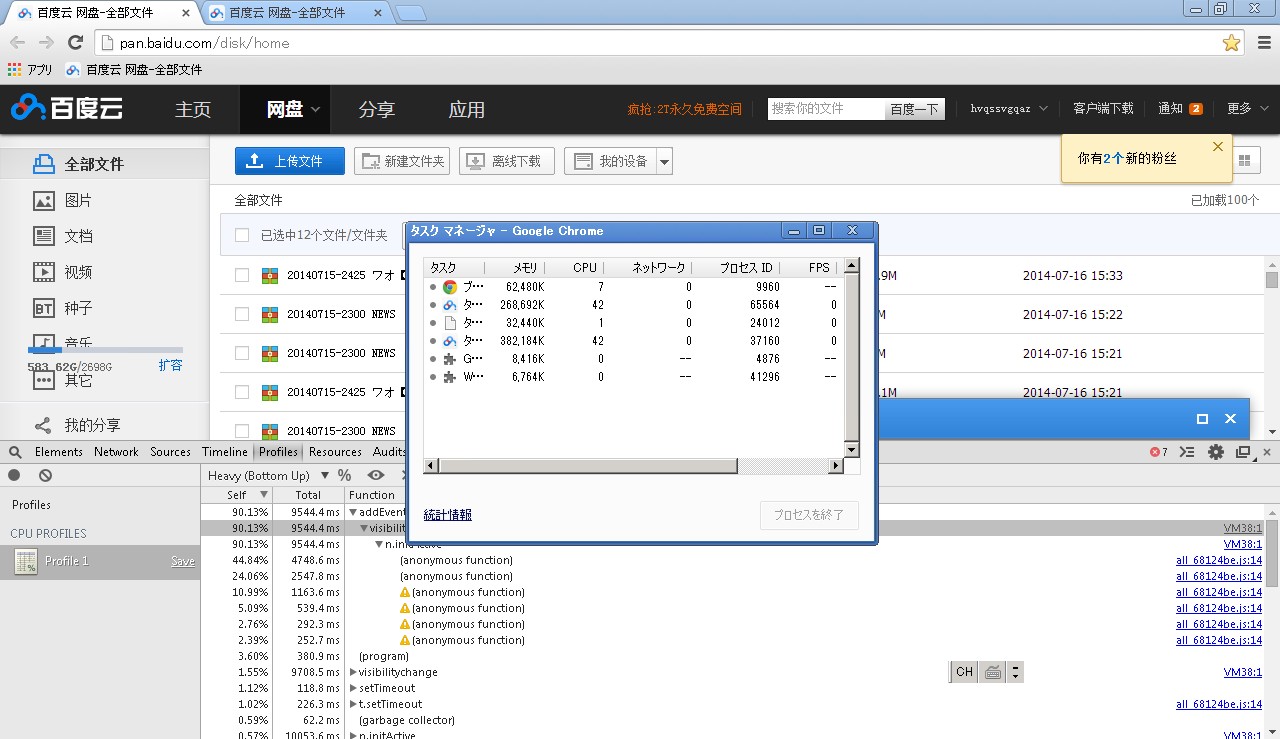Open the 更多 dropdown in header
The image size is (1280, 739).
1248,109
